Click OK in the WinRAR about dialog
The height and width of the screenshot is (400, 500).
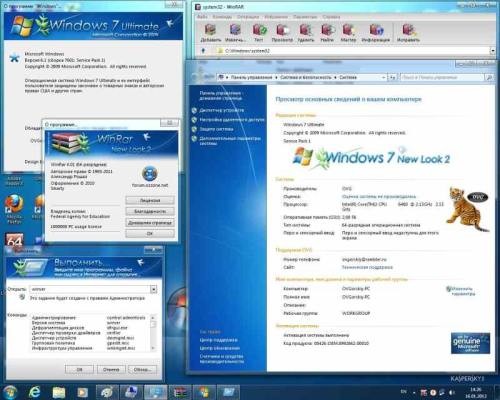(x=150, y=234)
